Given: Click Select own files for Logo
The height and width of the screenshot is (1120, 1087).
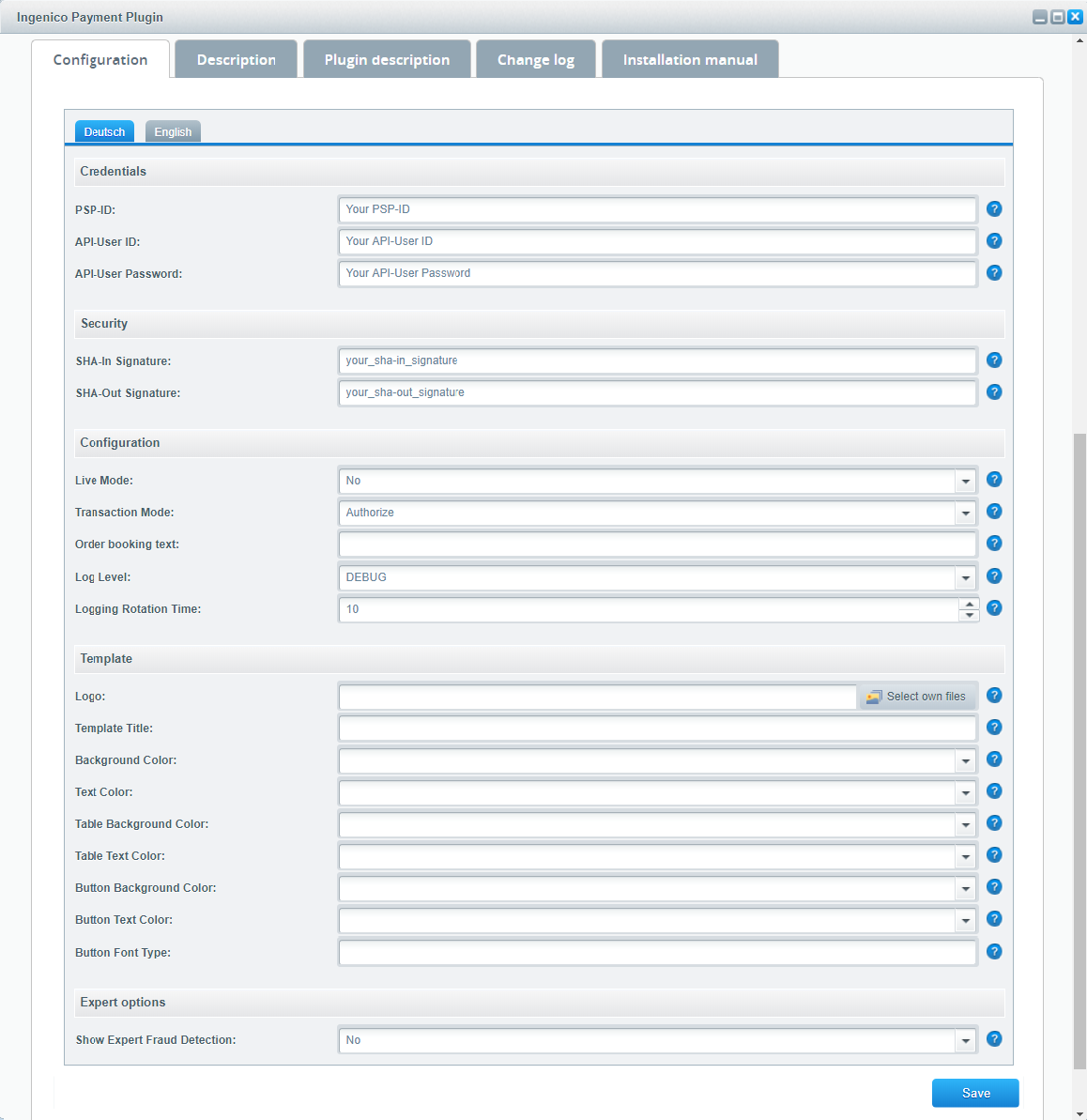Looking at the screenshot, I should pos(916,697).
